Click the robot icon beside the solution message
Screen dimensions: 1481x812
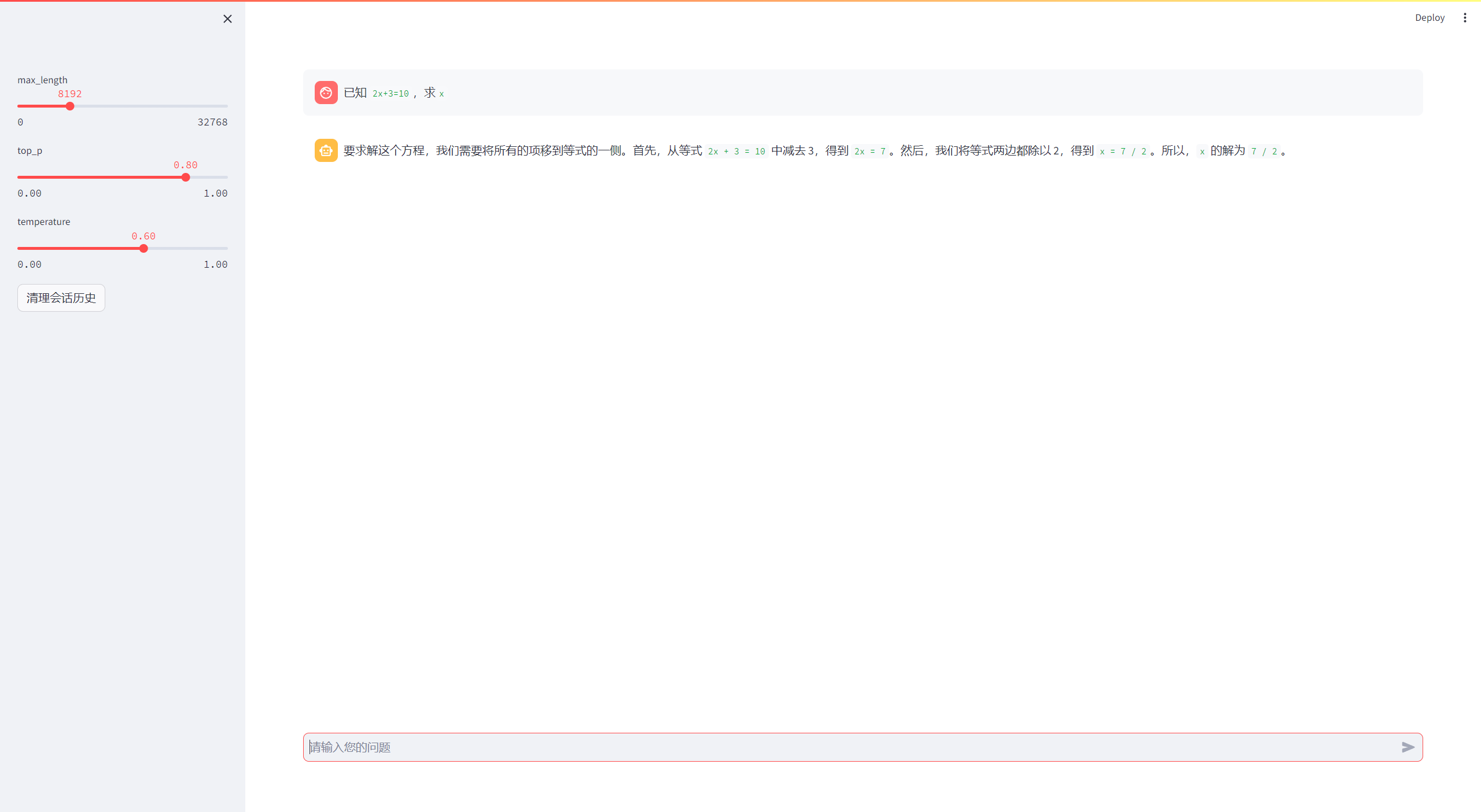point(326,150)
